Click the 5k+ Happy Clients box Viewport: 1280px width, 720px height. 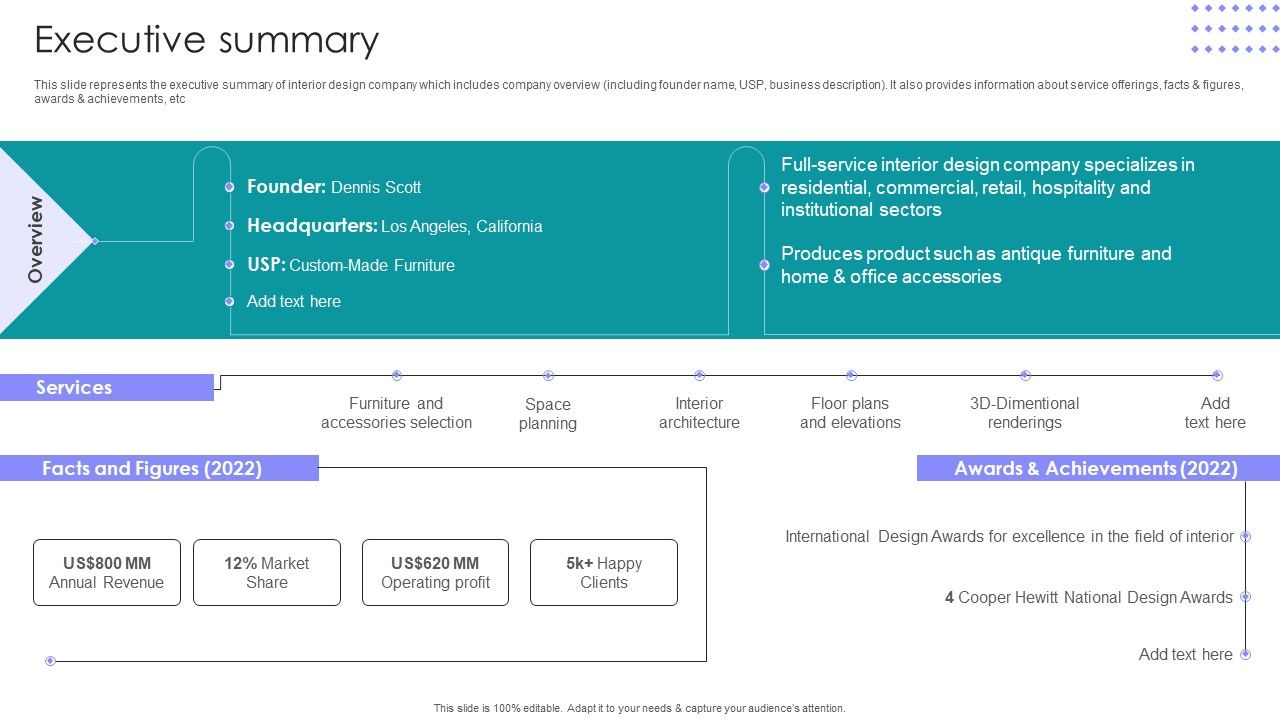tap(604, 573)
